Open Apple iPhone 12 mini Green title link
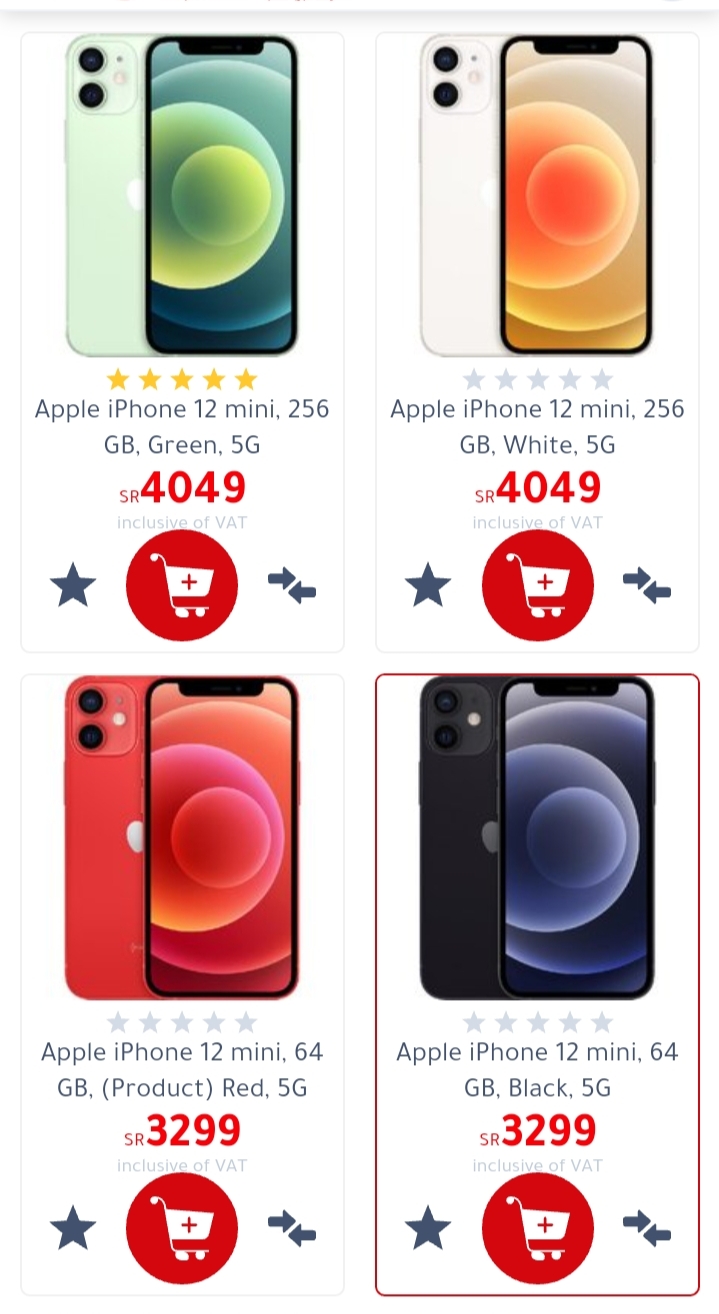The image size is (719, 1314). click(x=182, y=427)
